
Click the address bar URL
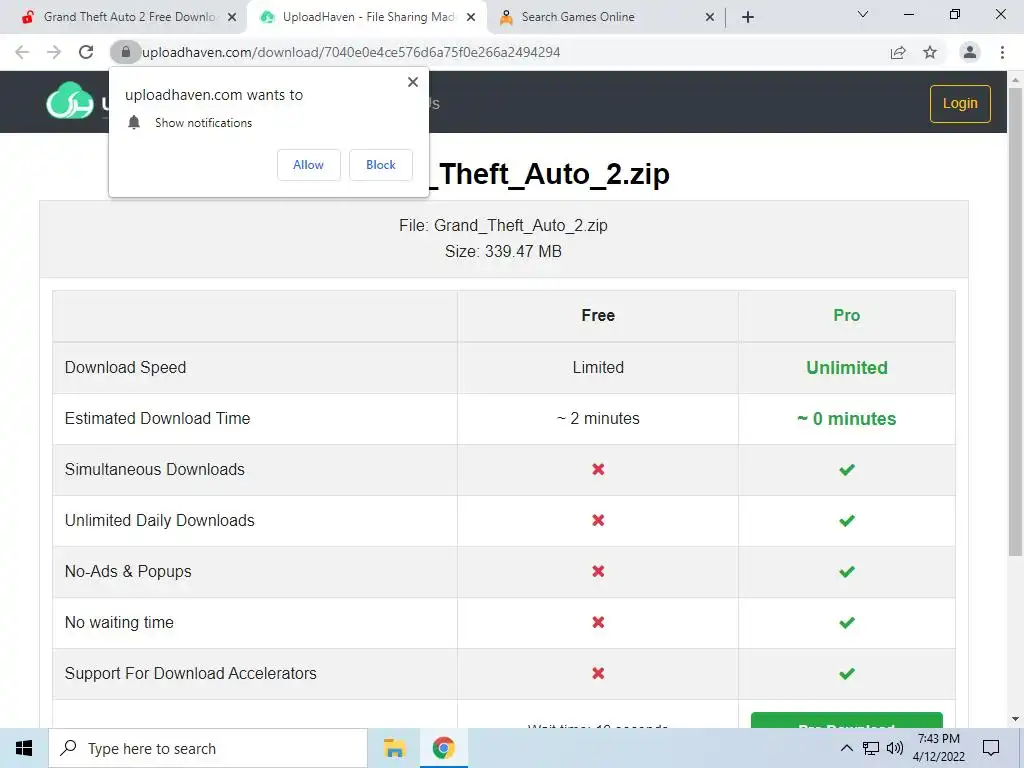coord(351,52)
